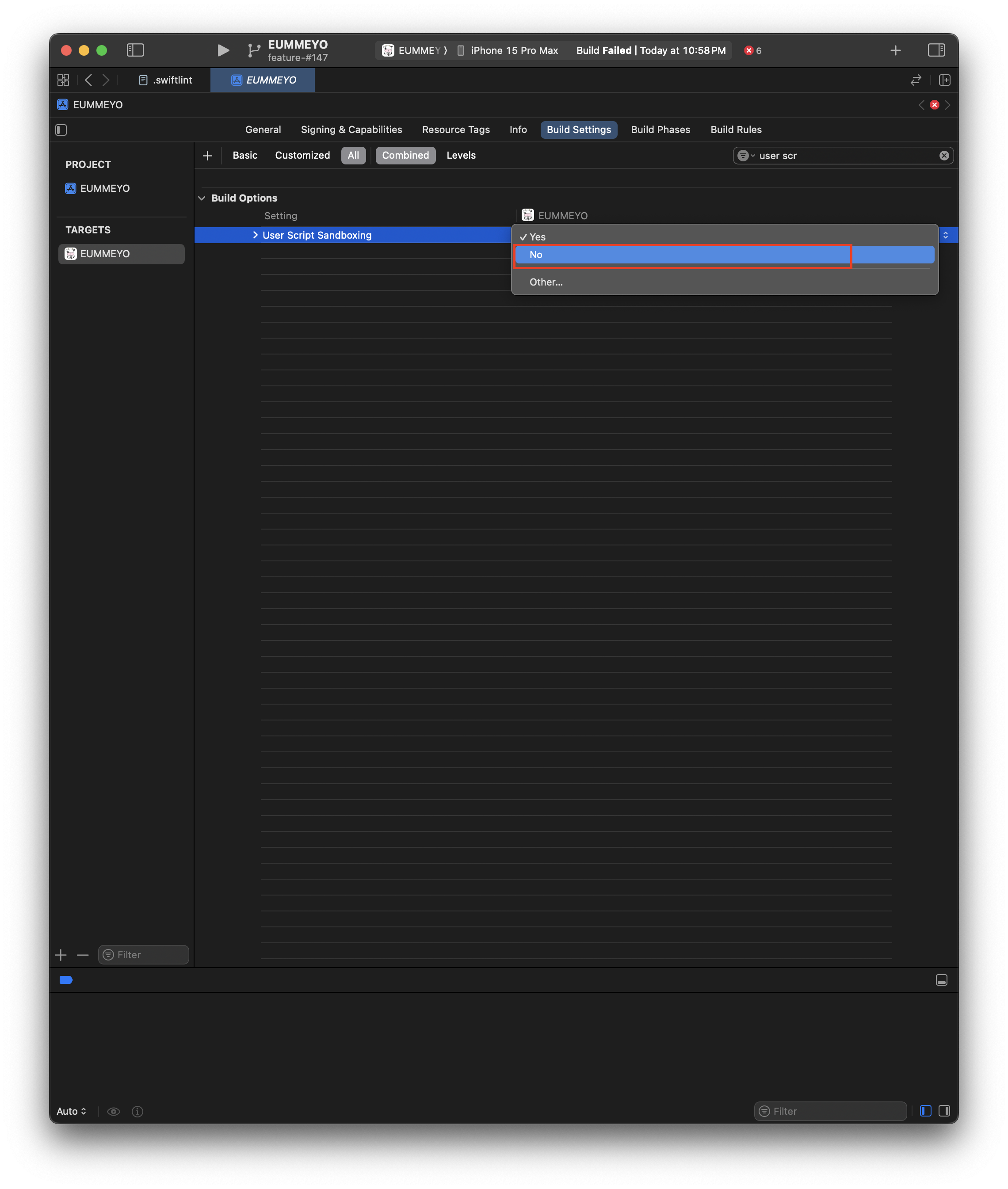Add an editor on the right

click(x=945, y=80)
